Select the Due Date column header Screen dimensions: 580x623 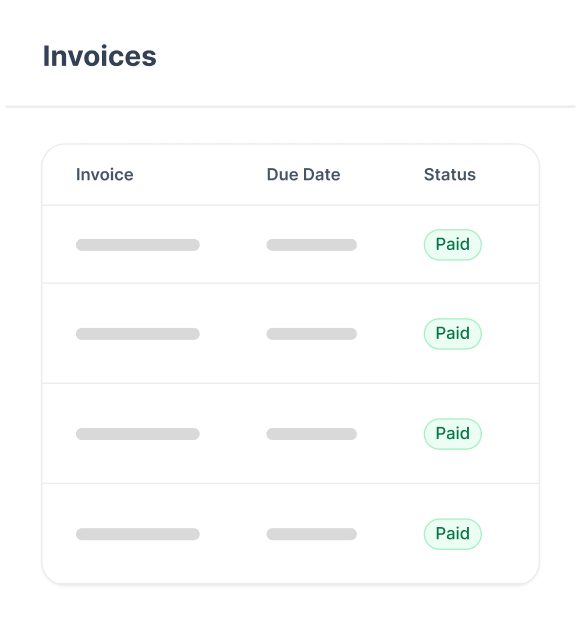pyautogui.click(x=303, y=174)
